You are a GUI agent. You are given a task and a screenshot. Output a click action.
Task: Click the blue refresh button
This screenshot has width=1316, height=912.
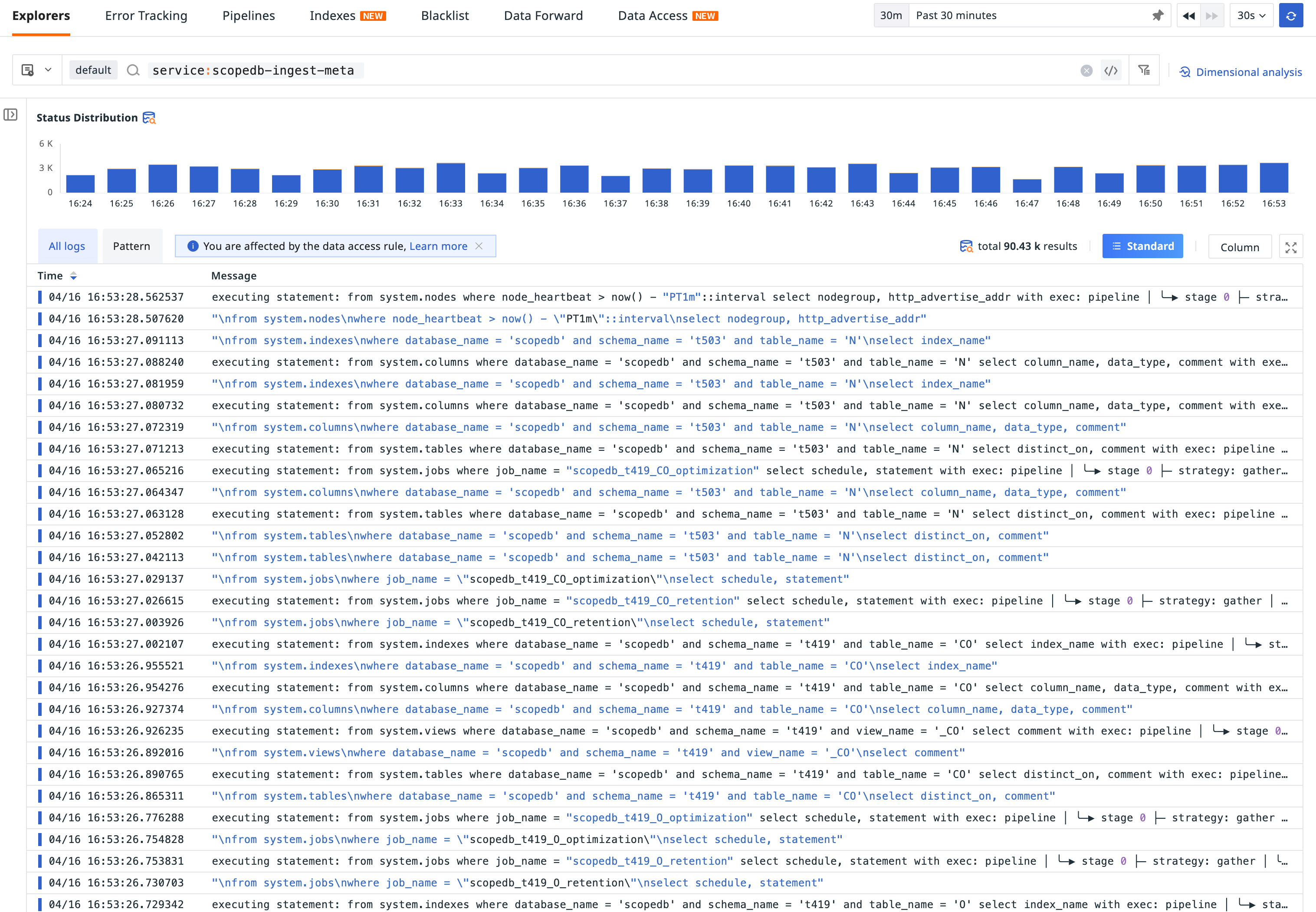tap(1290, 16)
